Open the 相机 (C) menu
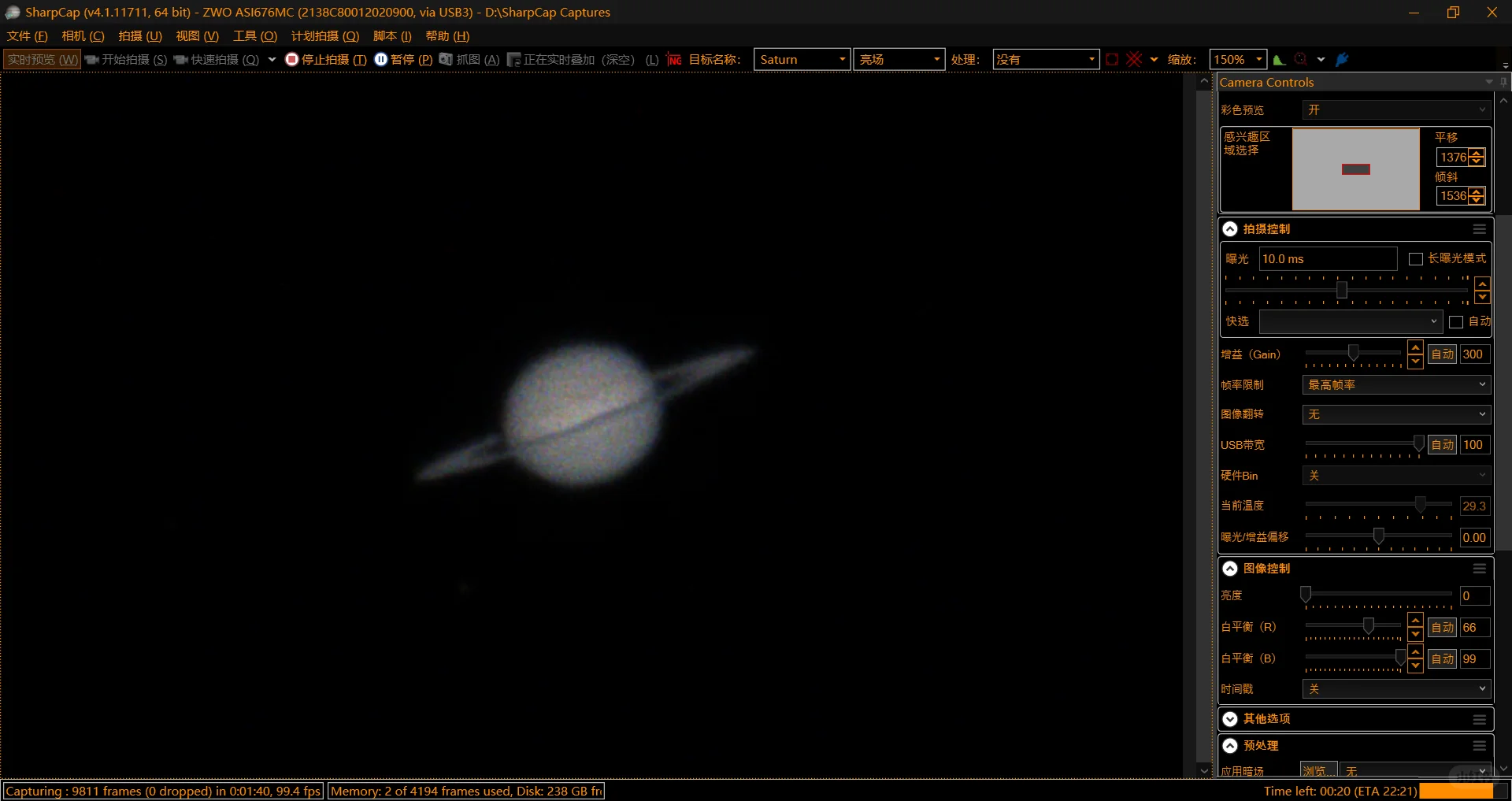 pyautogui.click(x=83, y=36)
